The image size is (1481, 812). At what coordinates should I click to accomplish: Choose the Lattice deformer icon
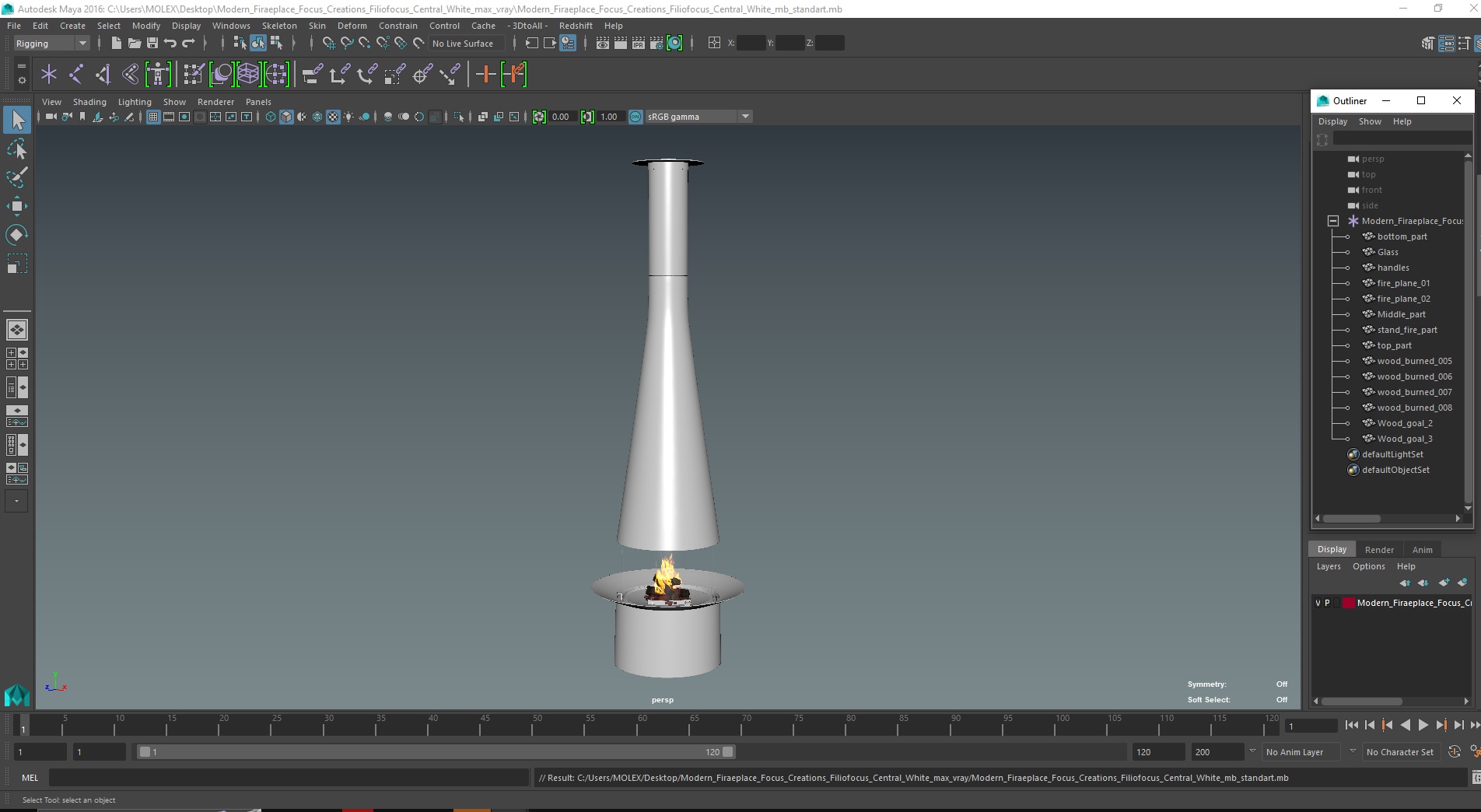tap(248, 75)
